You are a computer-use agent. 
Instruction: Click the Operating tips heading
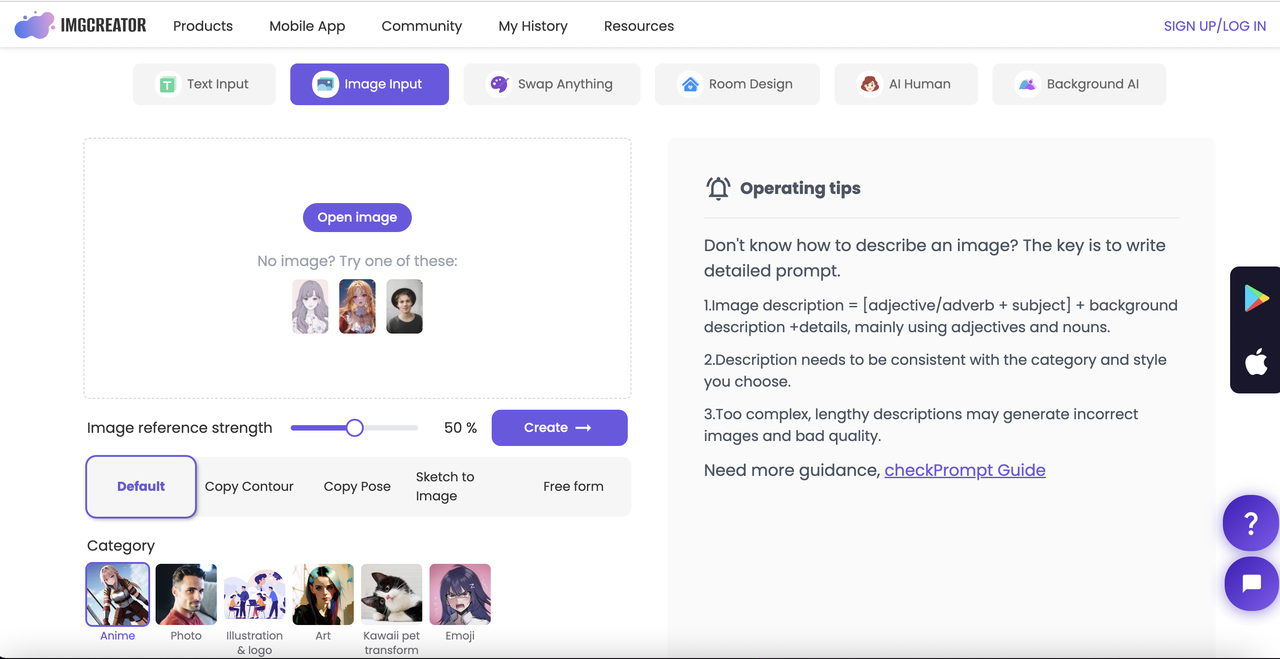click(800, 188)
